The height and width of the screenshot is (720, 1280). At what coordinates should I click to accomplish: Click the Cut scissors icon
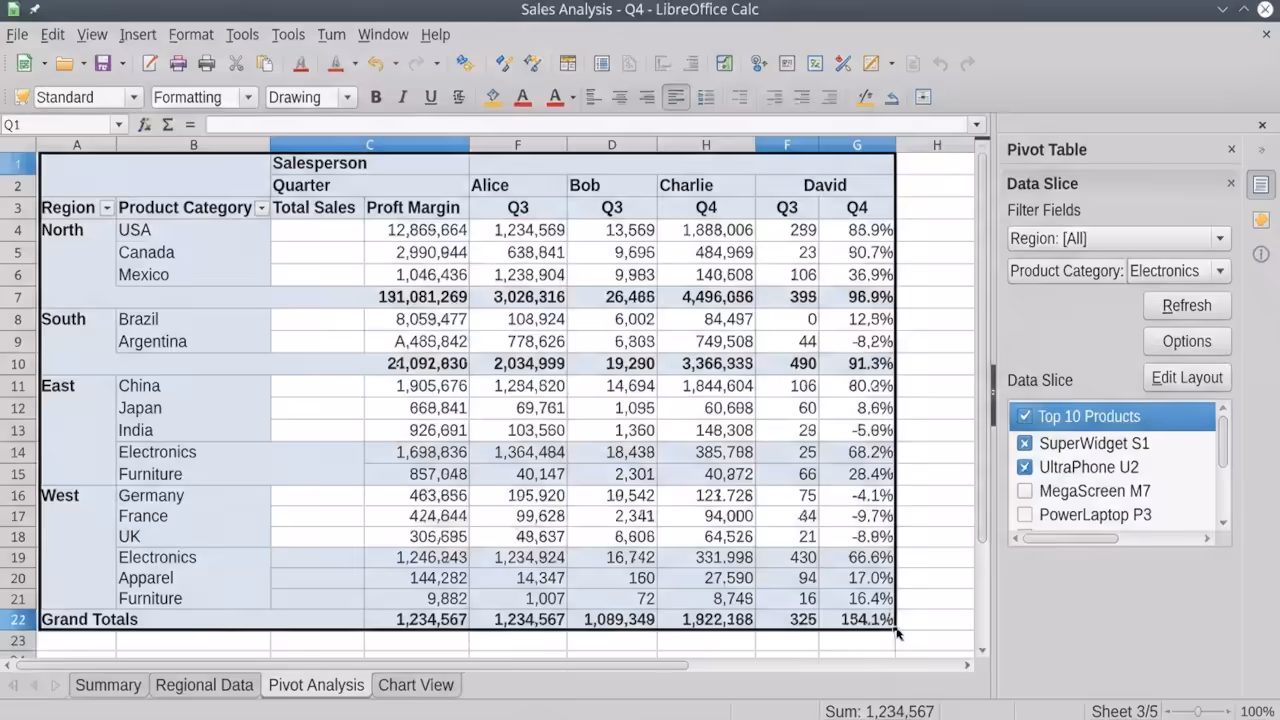click(236, 63)
